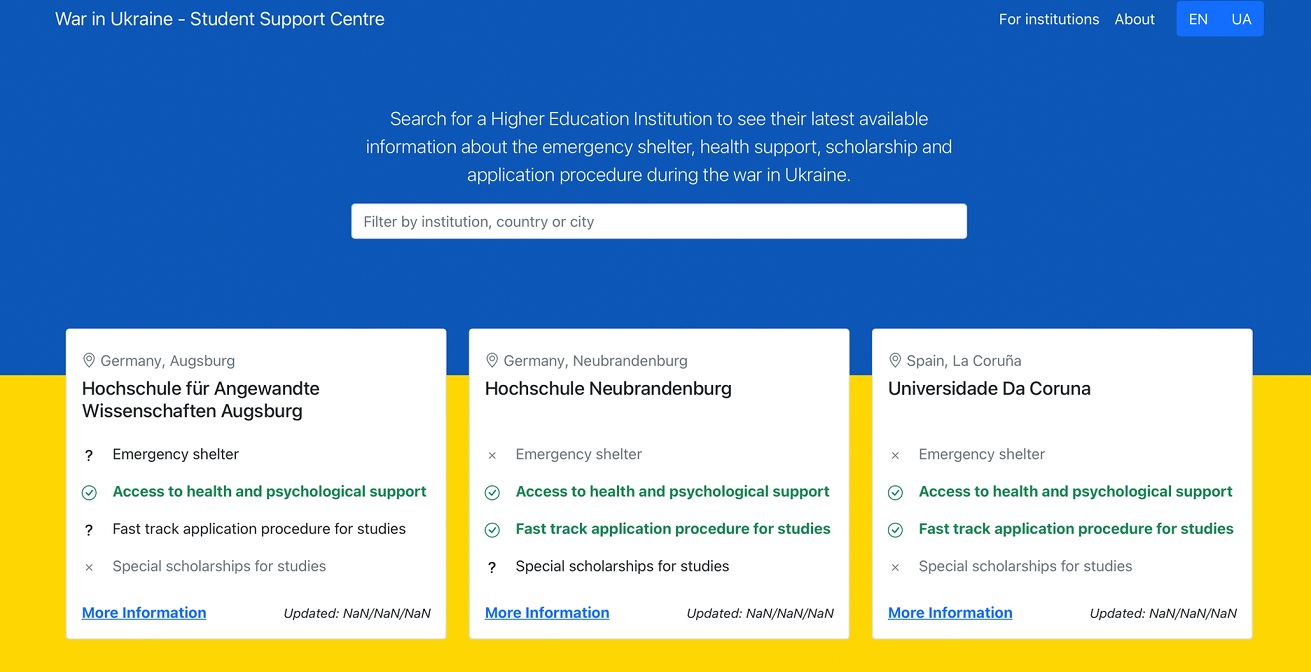Click Coruna Access to health and psychological support
Screen dimensions: 1311x672
(1075, 492)
